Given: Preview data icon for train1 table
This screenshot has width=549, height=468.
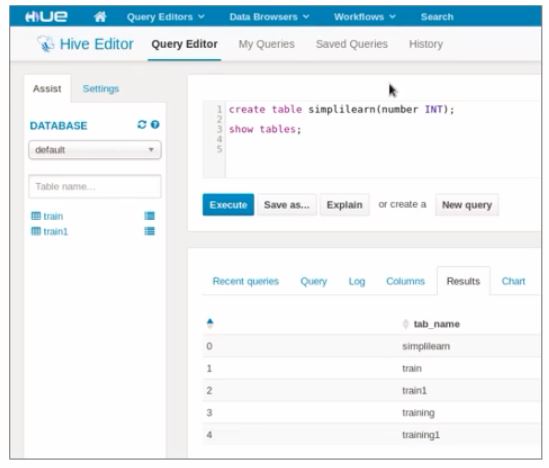Looking at the screenshot, I should point(150,231).
